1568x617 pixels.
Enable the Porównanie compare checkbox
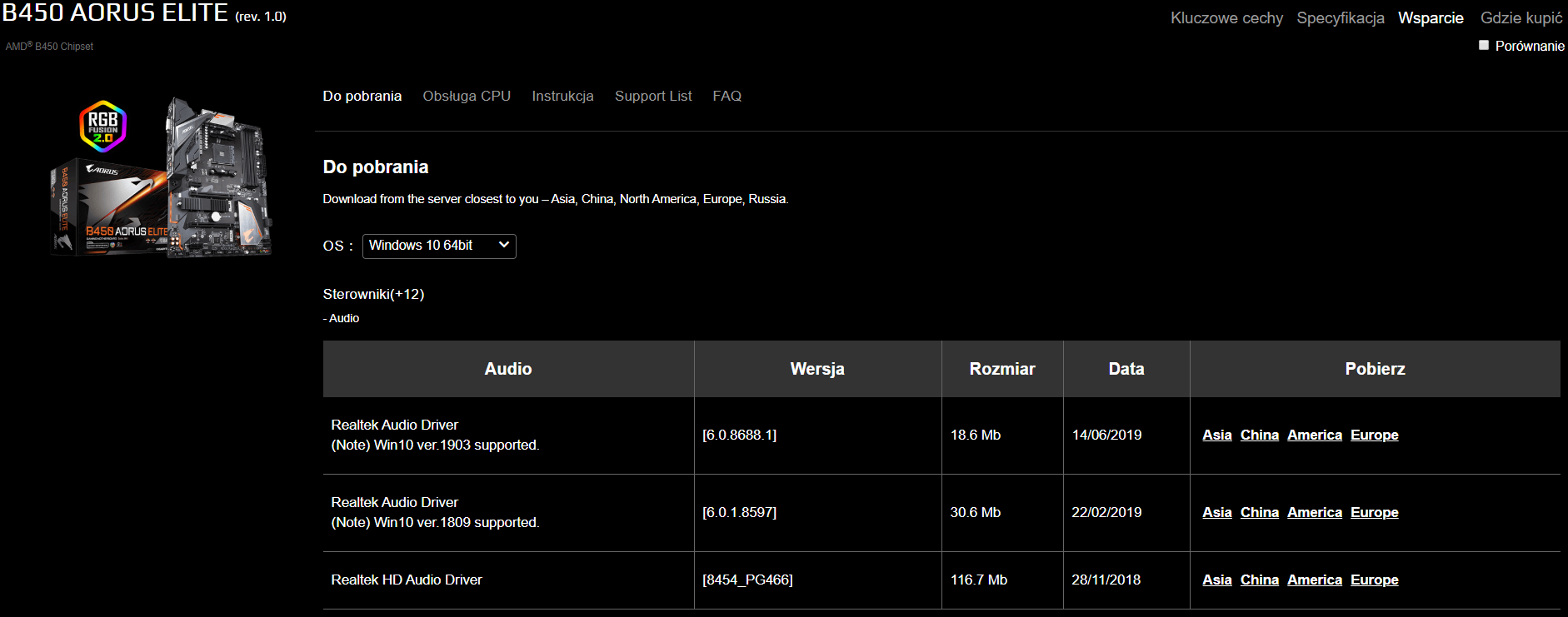tap(1484, 46)
